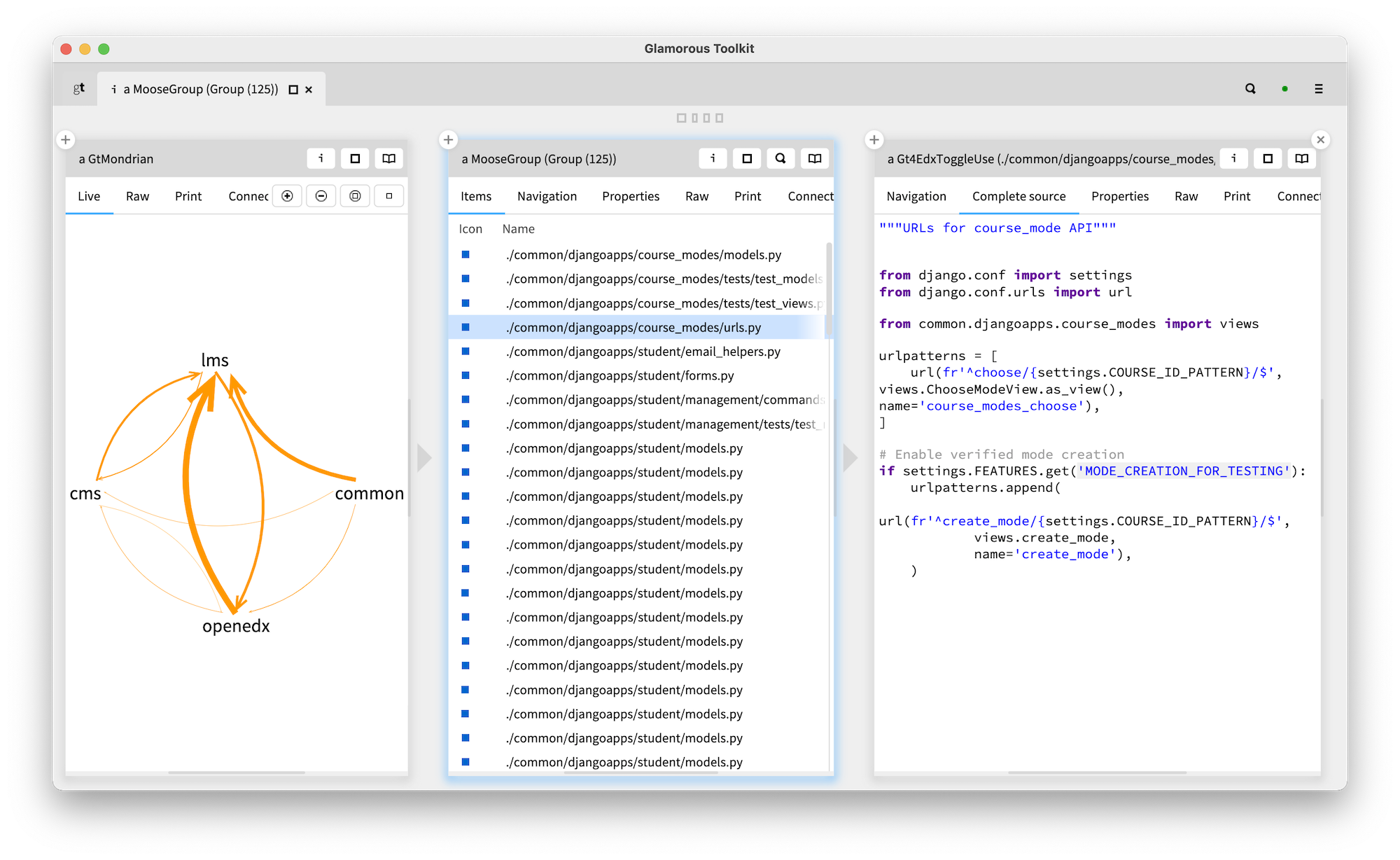Close the Gt4EdxToggleUse pane with the x

(x=1321, y=139)
